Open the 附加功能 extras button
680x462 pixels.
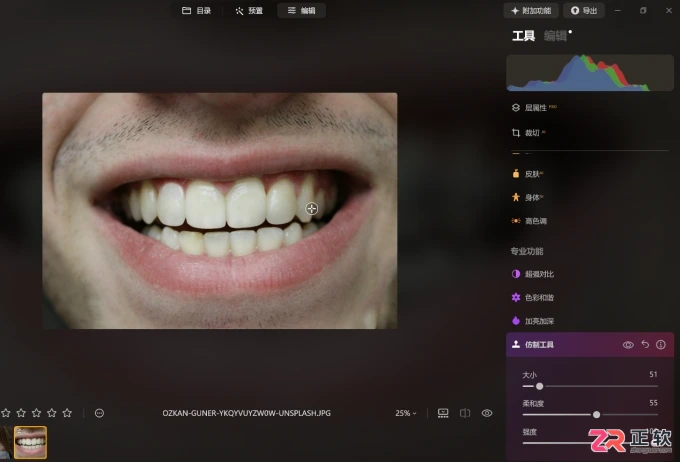(x=531, y=10)
